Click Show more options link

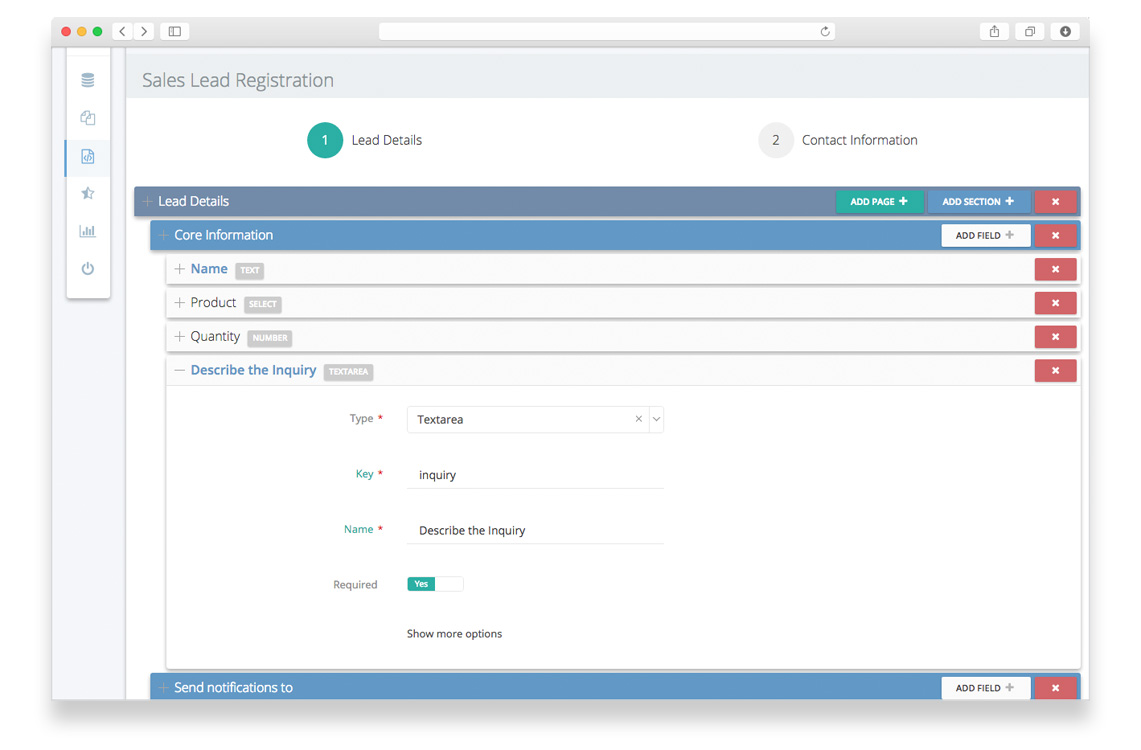[454, 634]
